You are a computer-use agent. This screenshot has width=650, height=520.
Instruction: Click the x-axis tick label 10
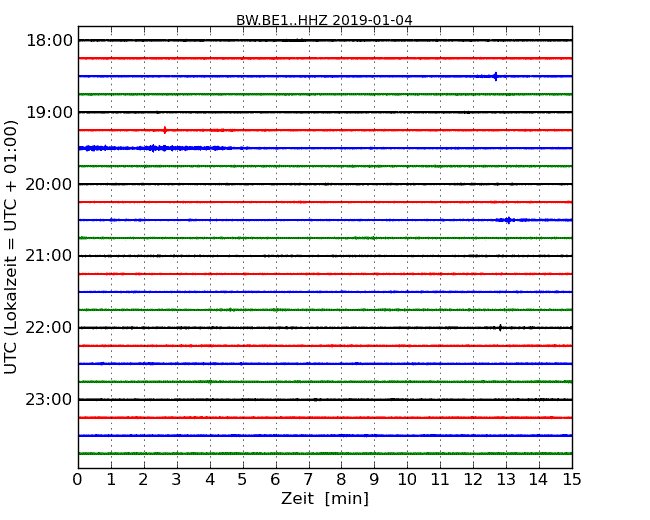pyautogui.click(x=407, y=479)
